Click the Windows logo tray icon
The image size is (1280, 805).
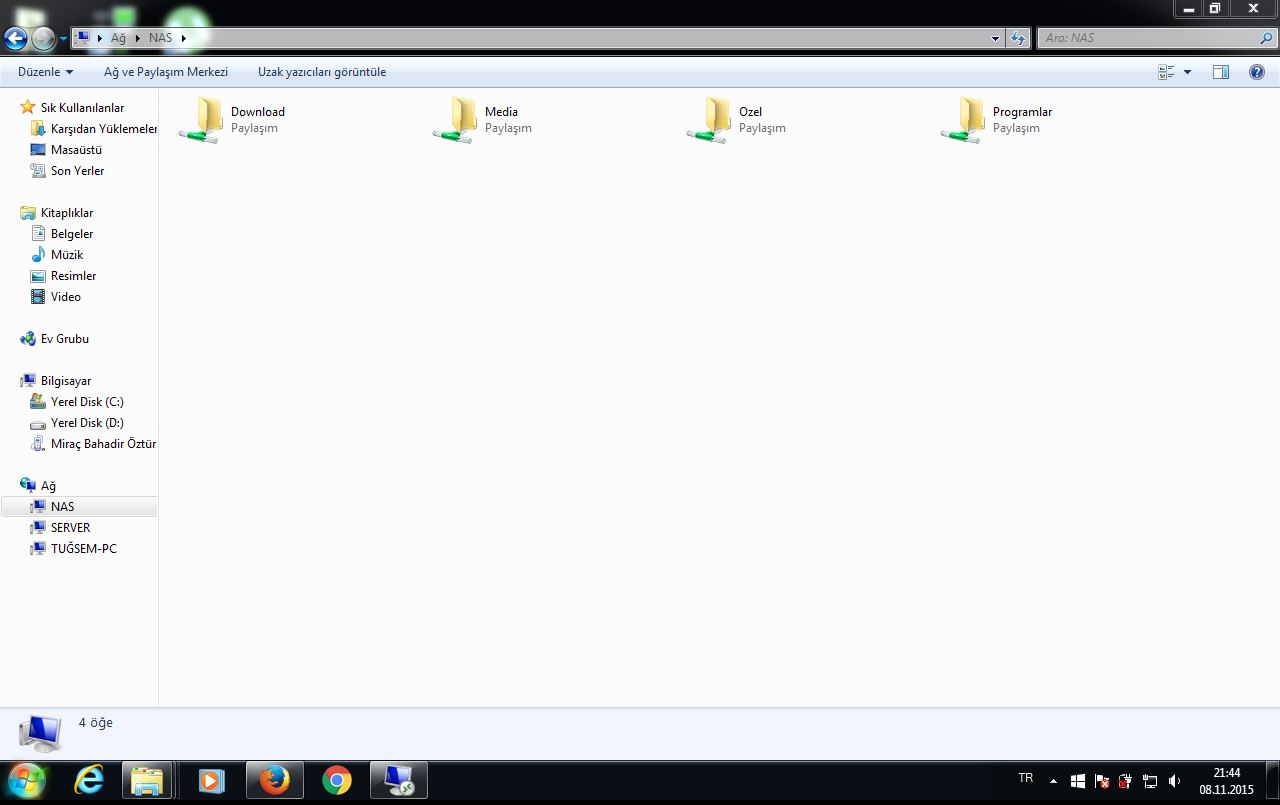(1078, 781)
